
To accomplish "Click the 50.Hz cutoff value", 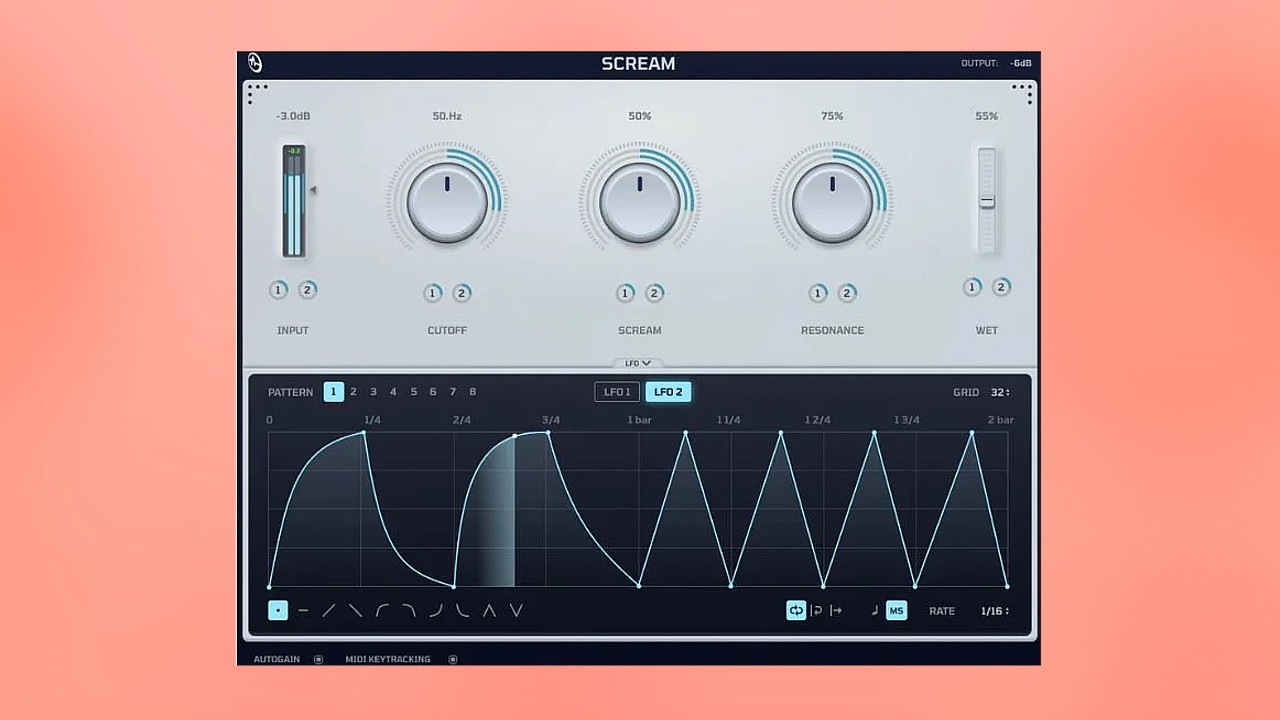I will click(447, 116).
